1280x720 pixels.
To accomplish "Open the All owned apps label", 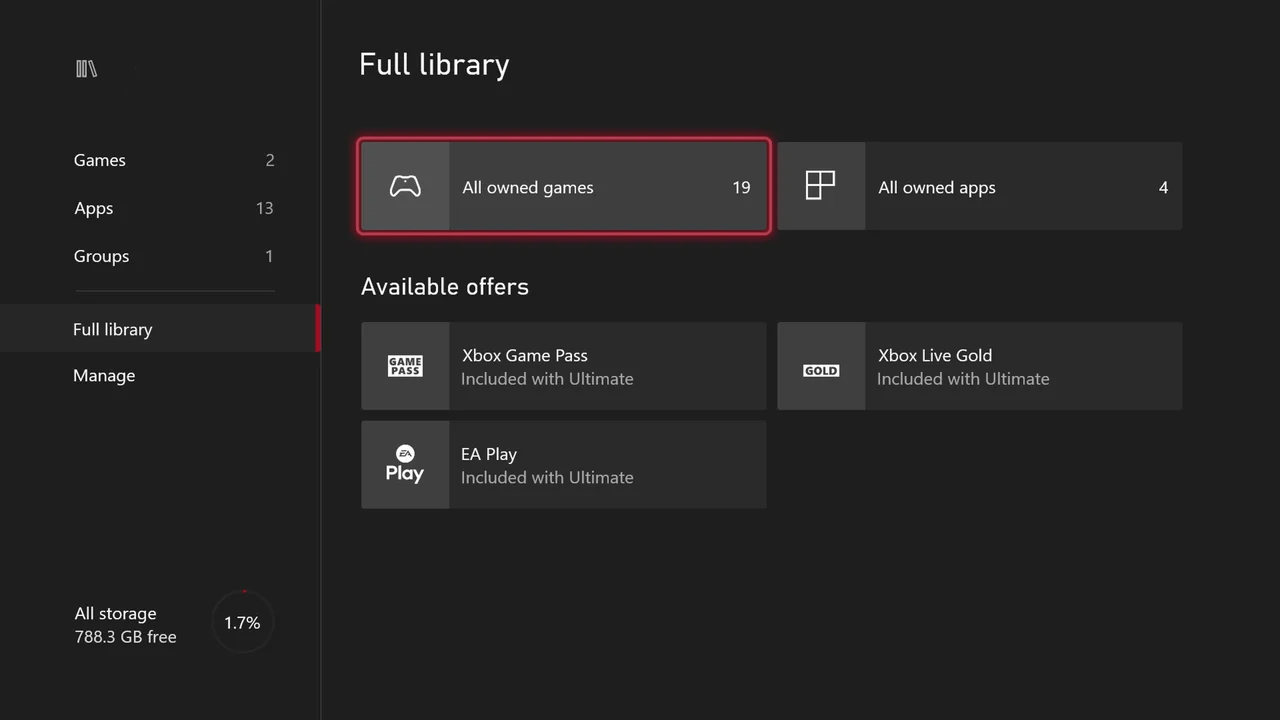I will pyautogui.click(x=937, y=188).
